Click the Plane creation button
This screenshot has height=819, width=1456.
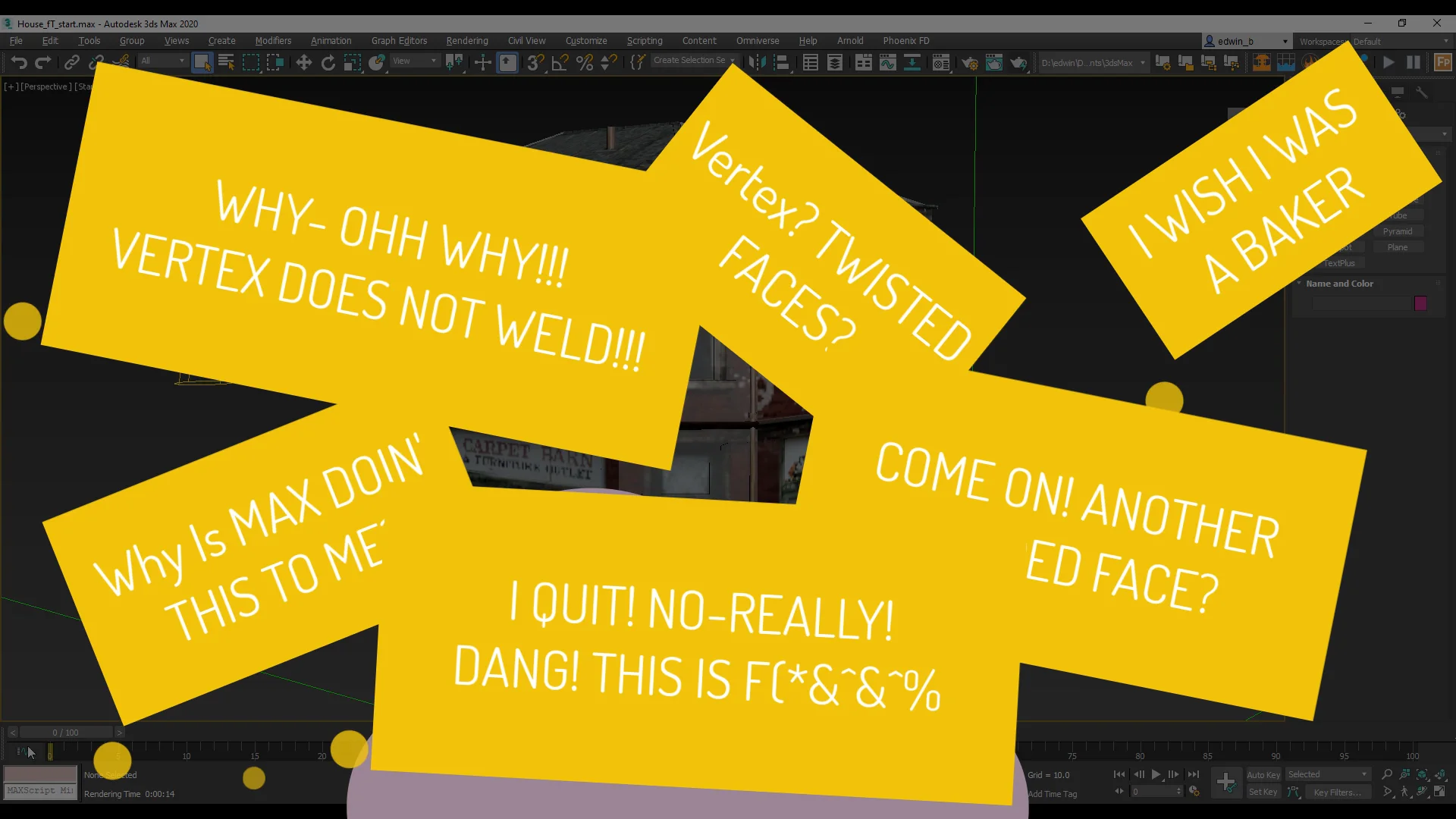point(1399,246)
